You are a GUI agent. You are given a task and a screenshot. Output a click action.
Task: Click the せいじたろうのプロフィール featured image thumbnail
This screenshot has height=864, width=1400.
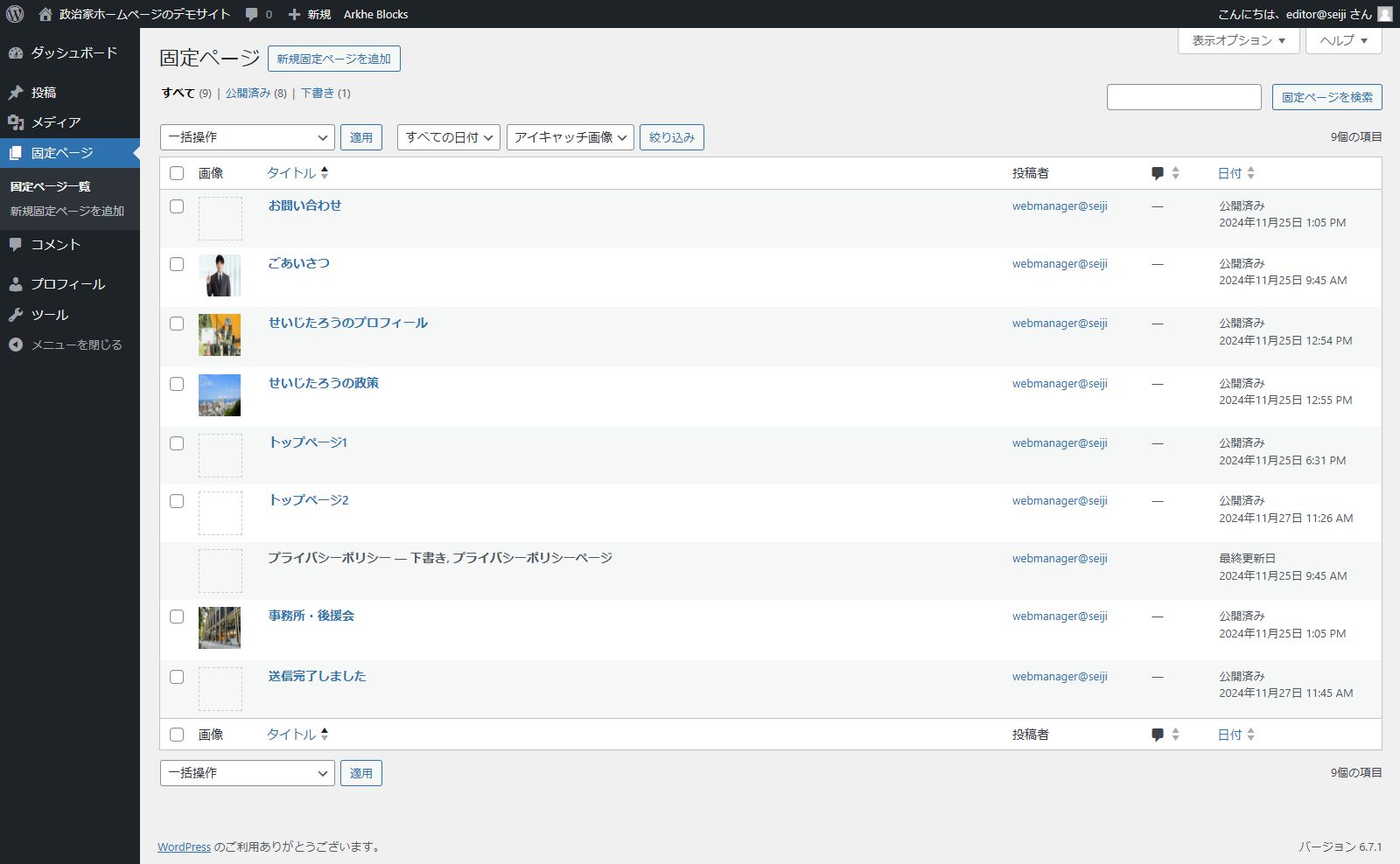click(220, 335)
